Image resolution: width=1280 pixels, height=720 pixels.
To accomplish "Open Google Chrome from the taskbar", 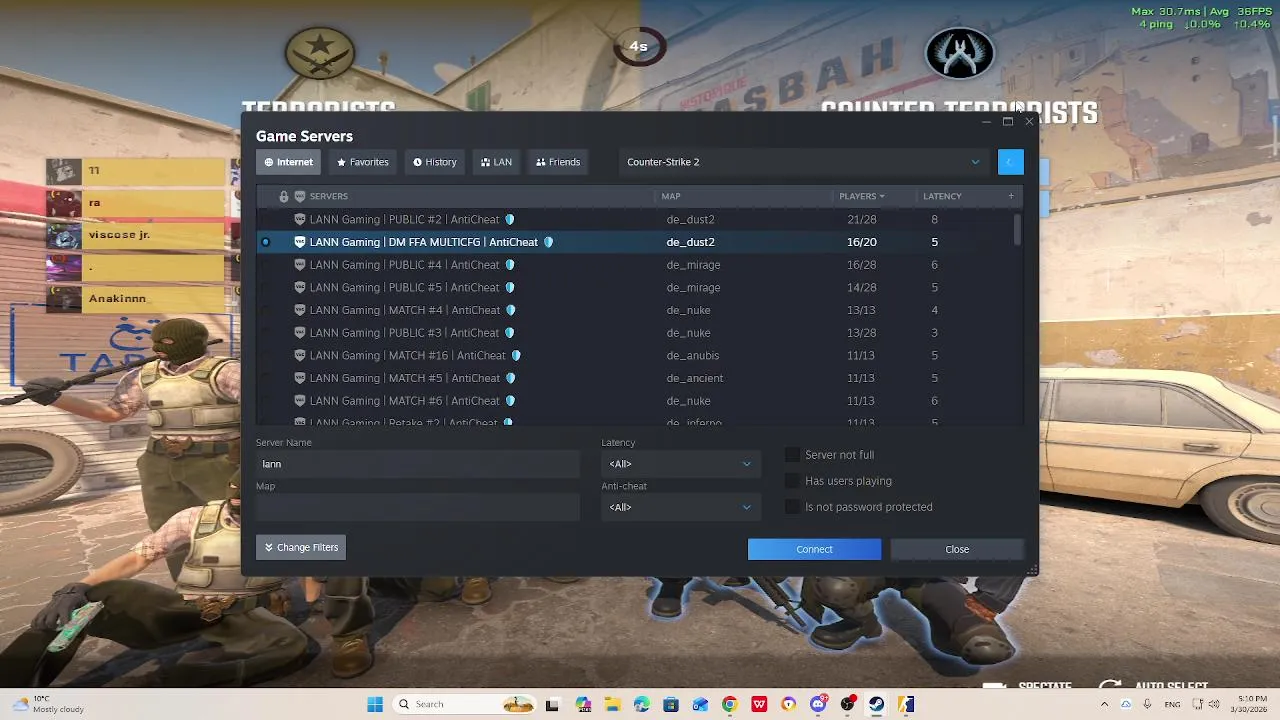I will pyautogui.click(x=729, y=704).
